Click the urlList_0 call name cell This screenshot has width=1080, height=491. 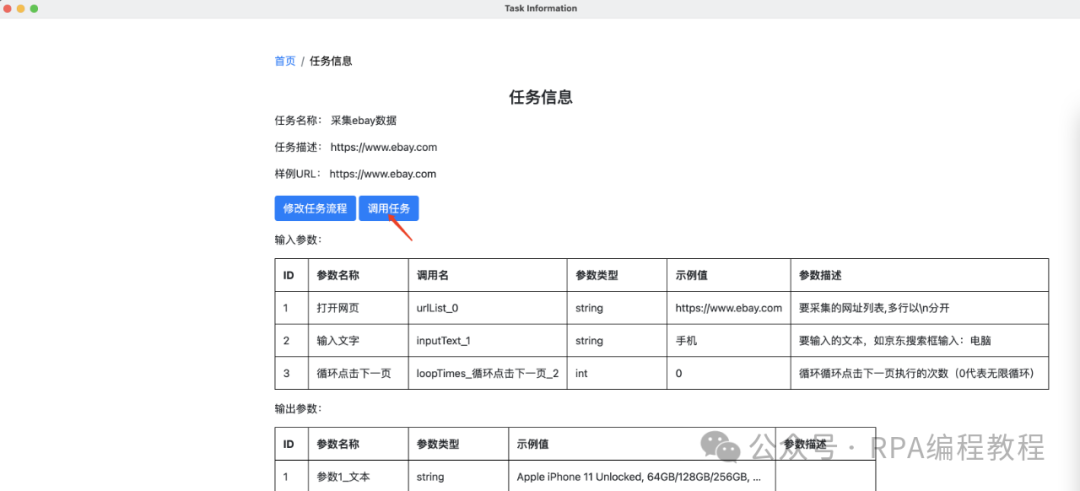488,308
